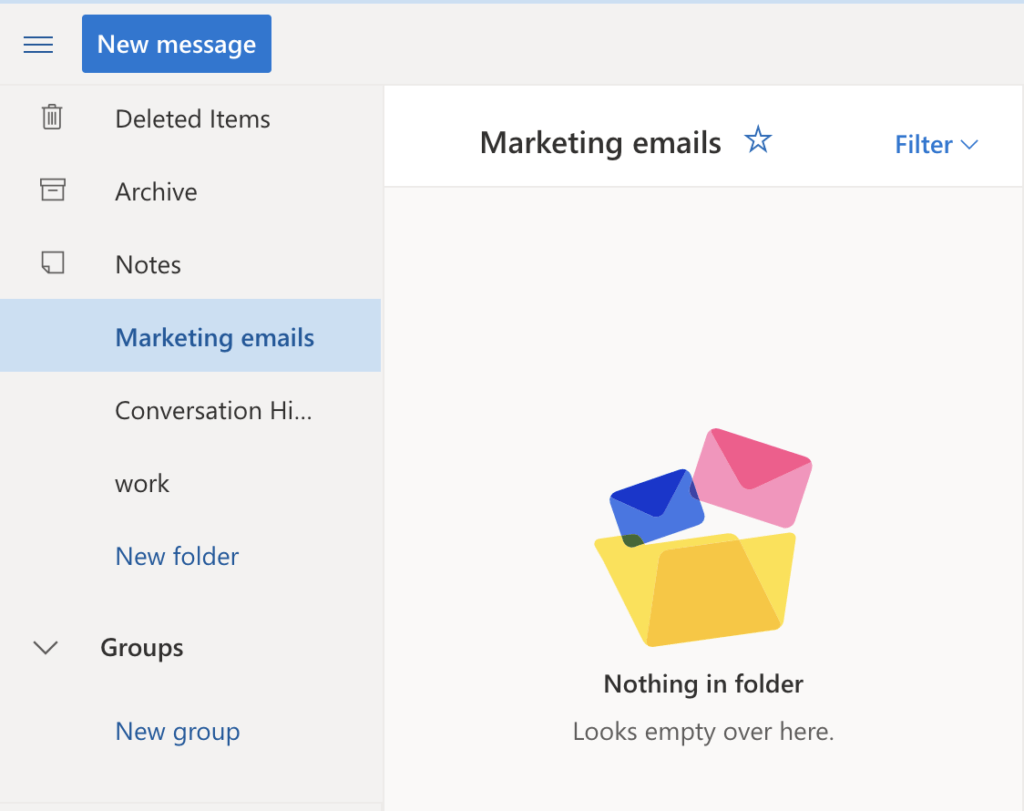
Task: Open the work folder
Action: (x=142, y=483)
